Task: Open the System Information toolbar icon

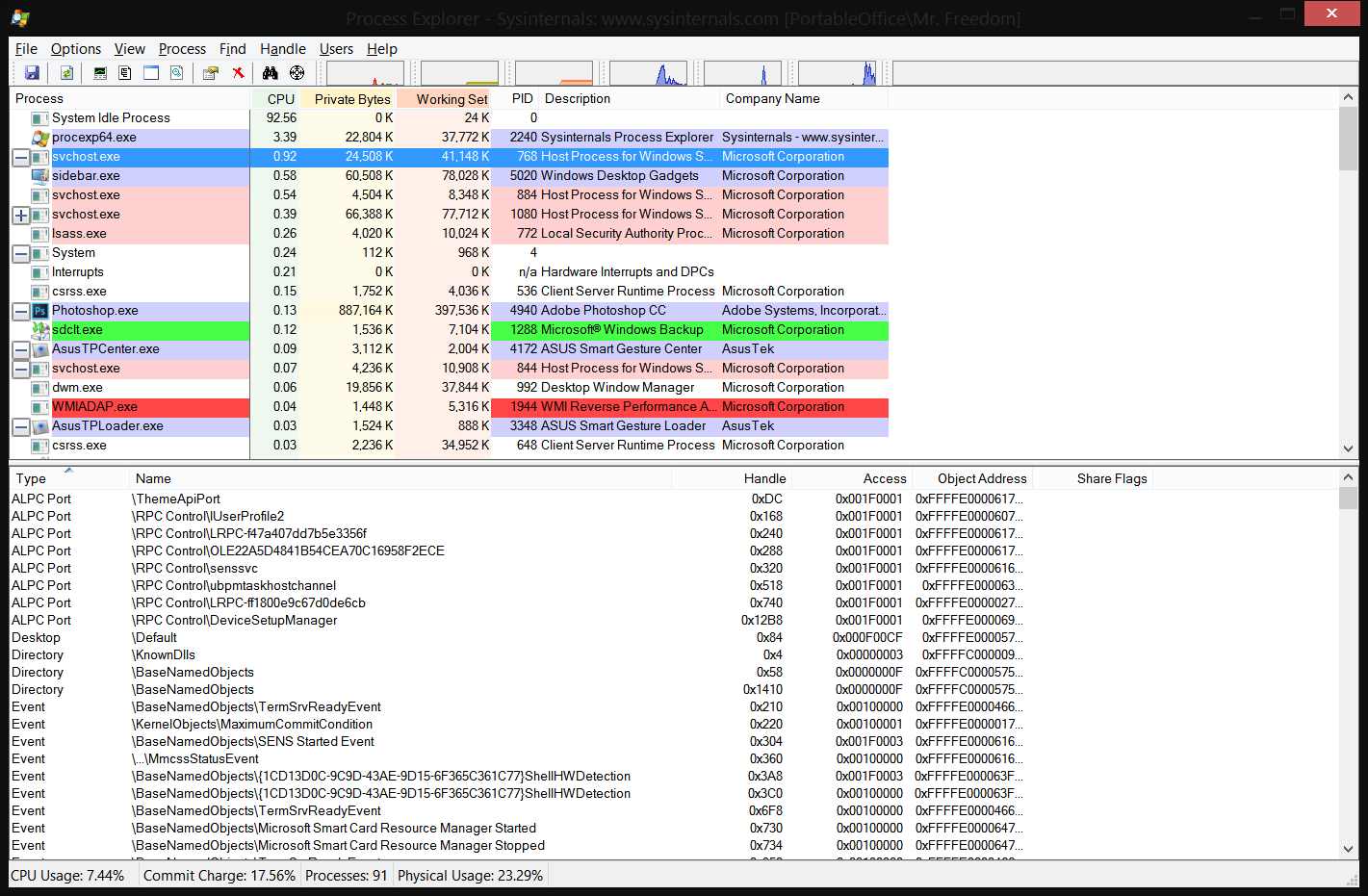Action: [x=100, y=73]
